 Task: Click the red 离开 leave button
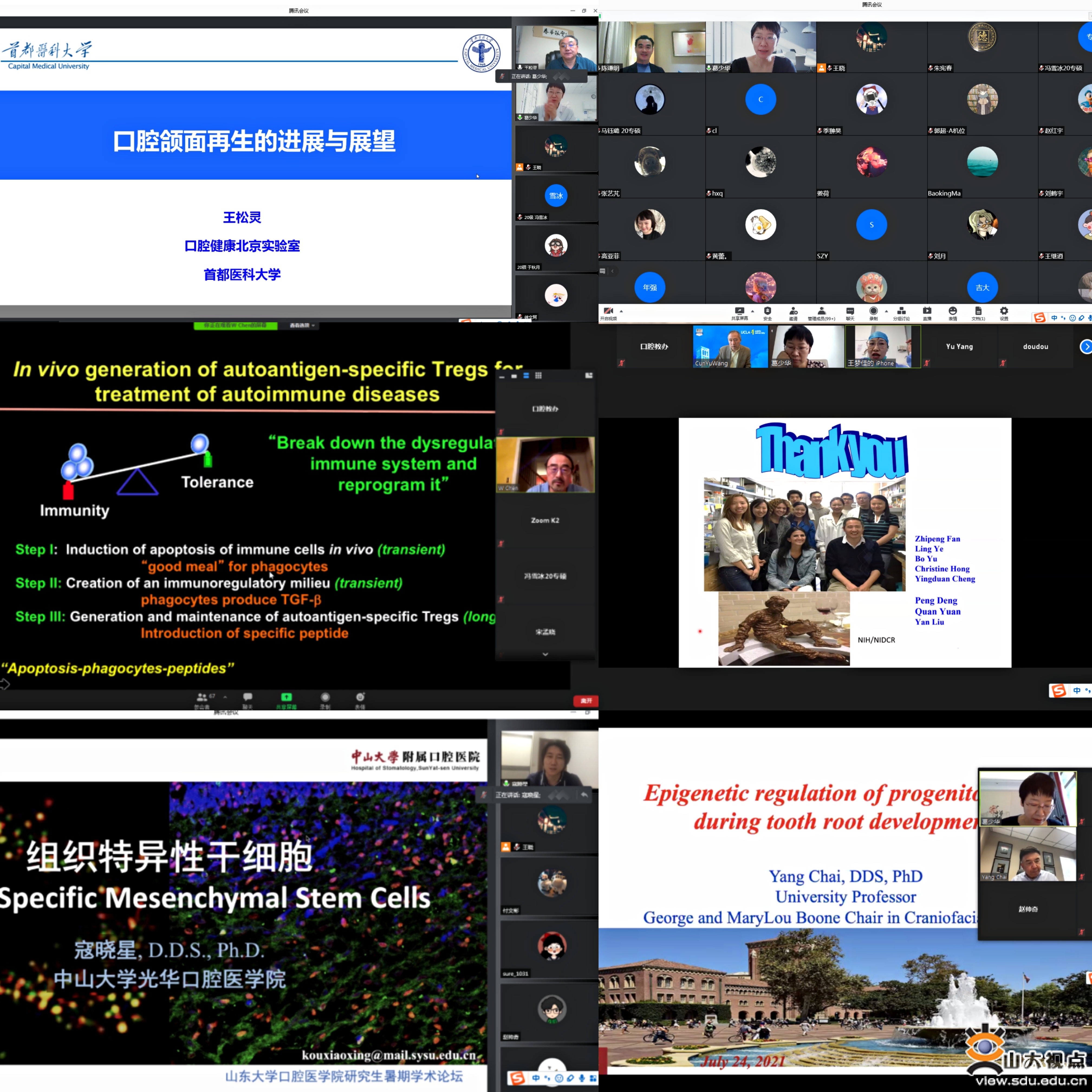pos(586,701)
